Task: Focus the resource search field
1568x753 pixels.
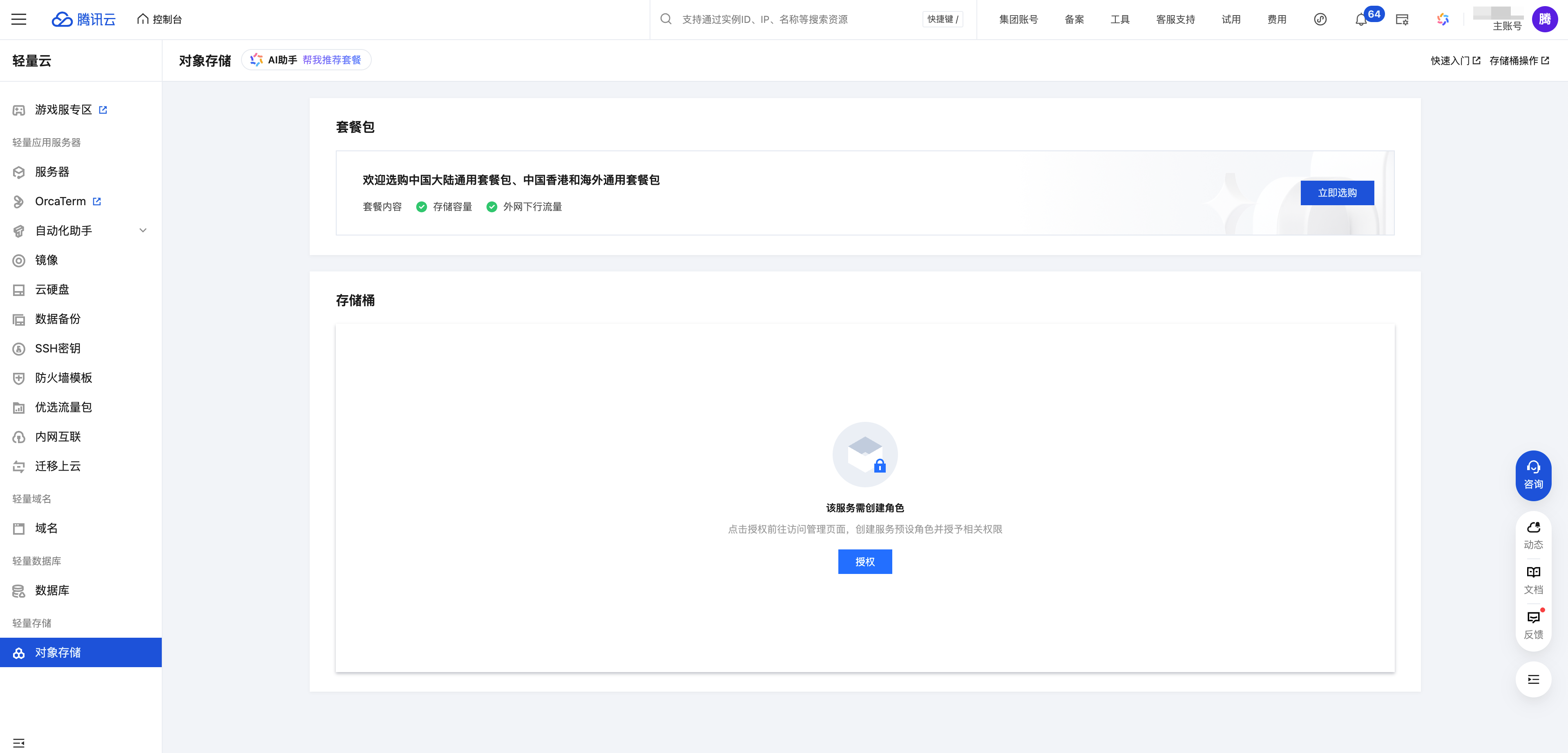Action: [x=797, y=20]
